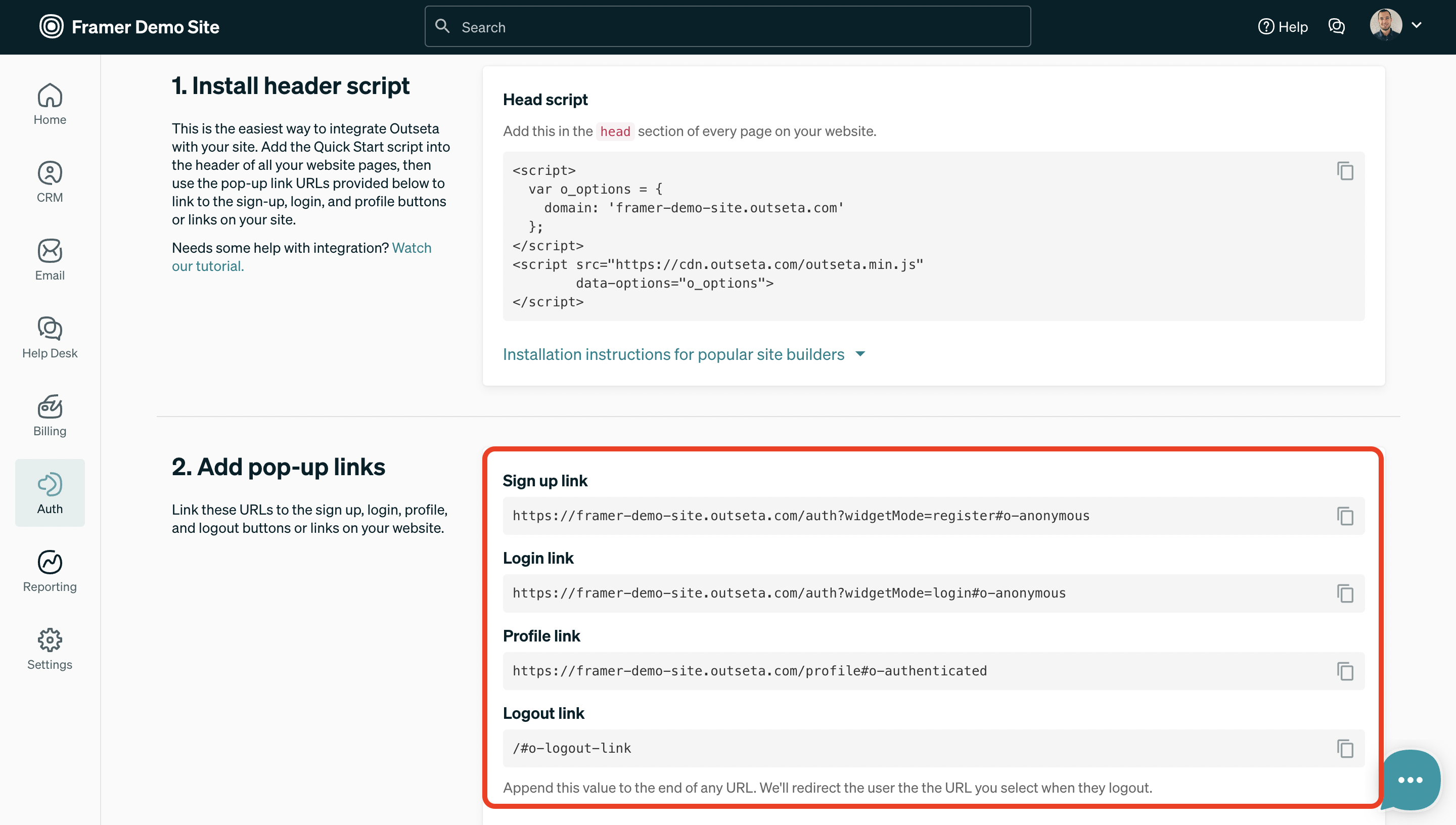Open the floating chat bubble widget
The height and width of the screenshot is (825, 1456).
[x=1409, y=780]
